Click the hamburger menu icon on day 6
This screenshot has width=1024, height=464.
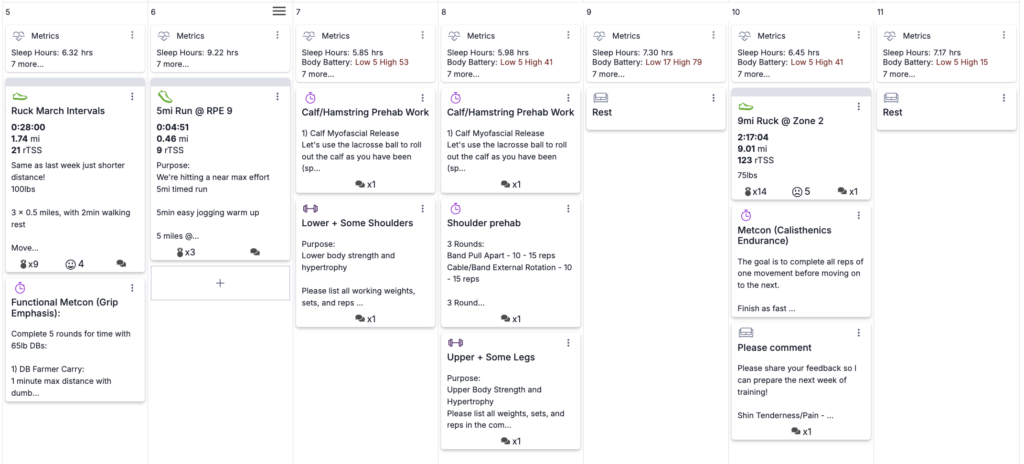[280, 11]
